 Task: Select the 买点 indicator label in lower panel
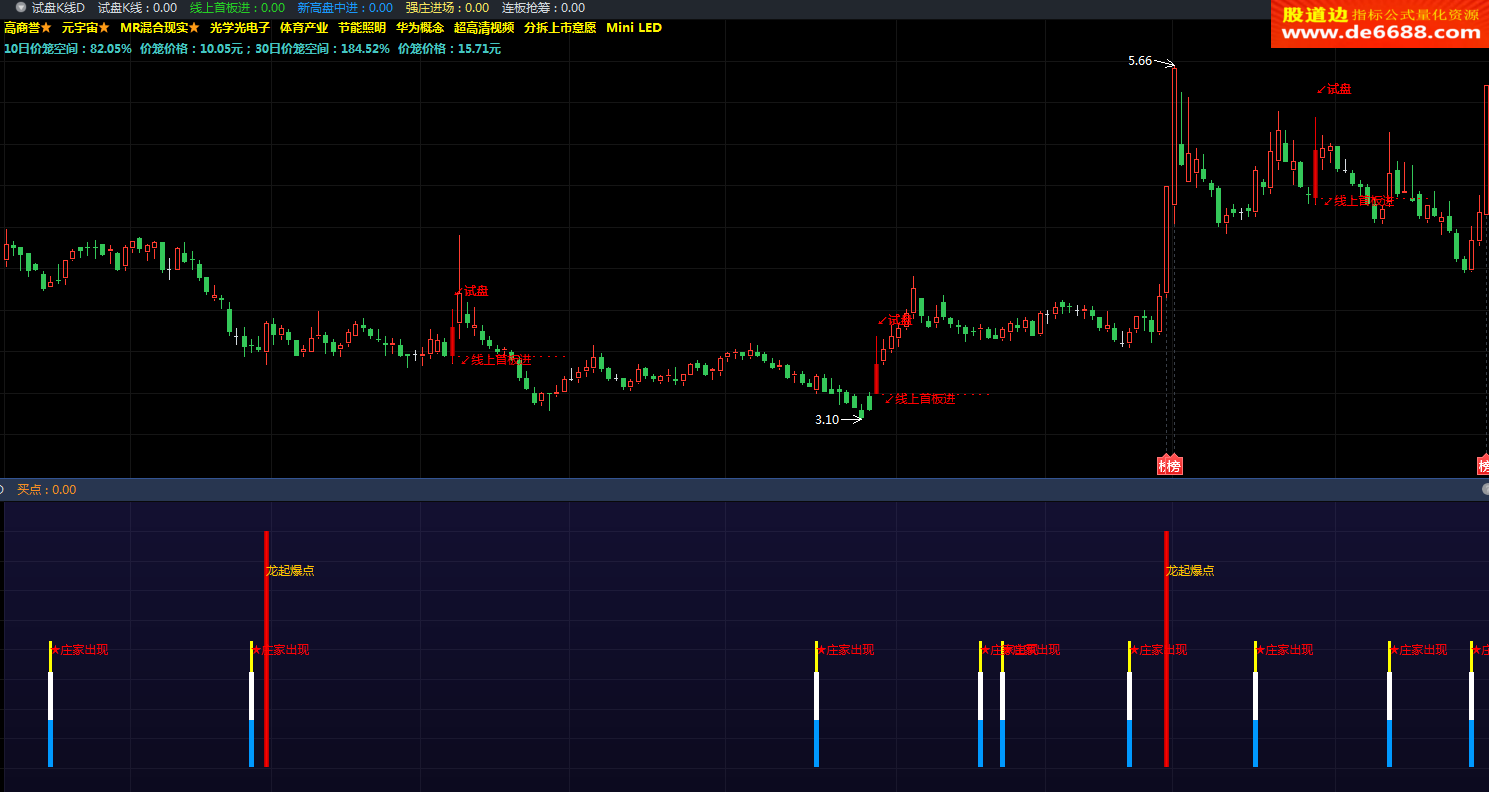(46, 490)
